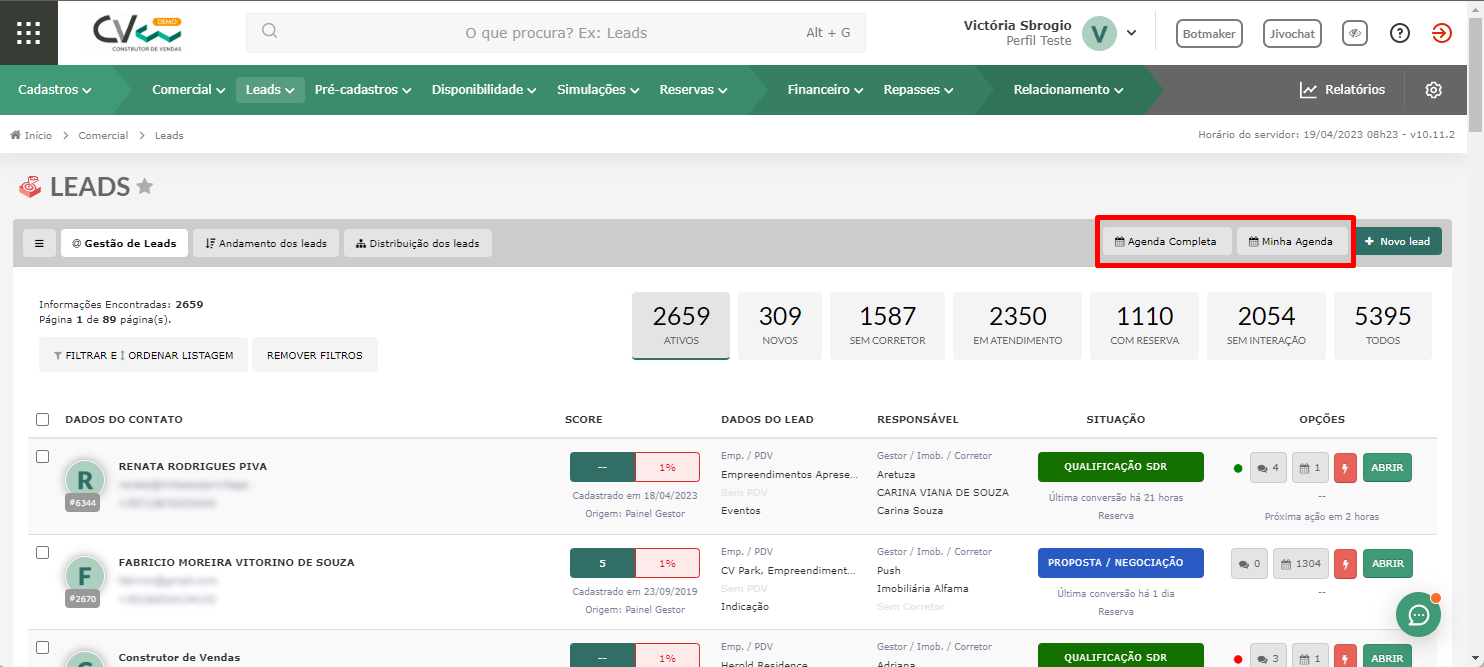Open Agenda Completa
This screenshot has height=667, width=1484.
[x=1166, y=241]
